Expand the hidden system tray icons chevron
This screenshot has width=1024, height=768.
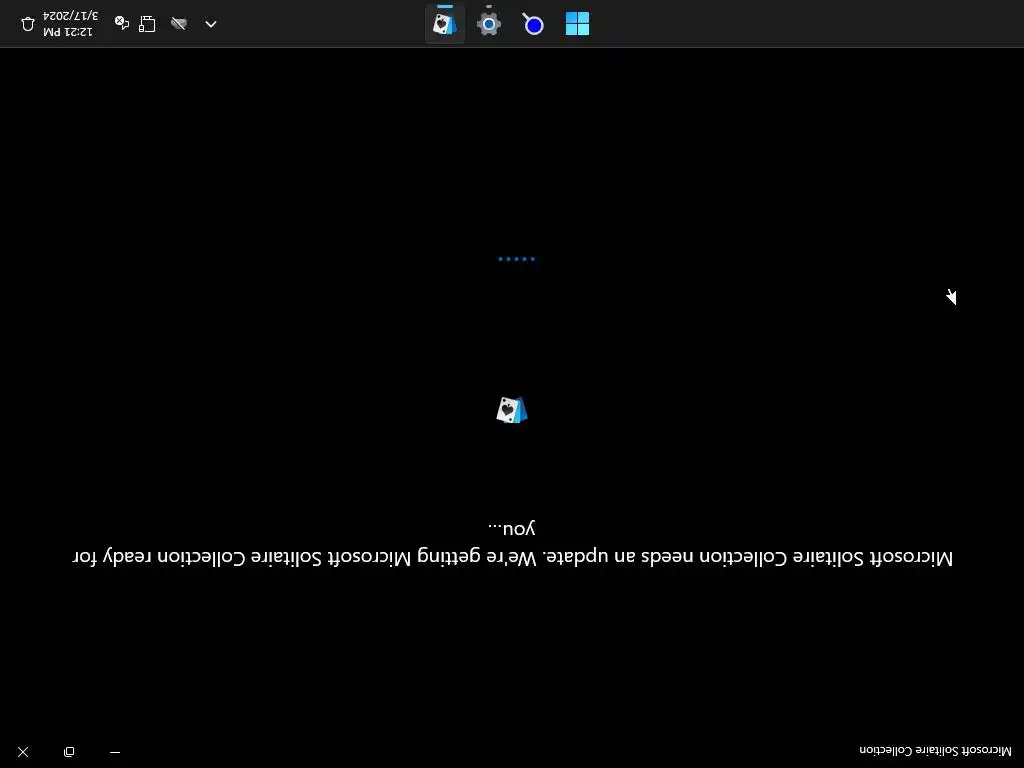tap(210, 24)
